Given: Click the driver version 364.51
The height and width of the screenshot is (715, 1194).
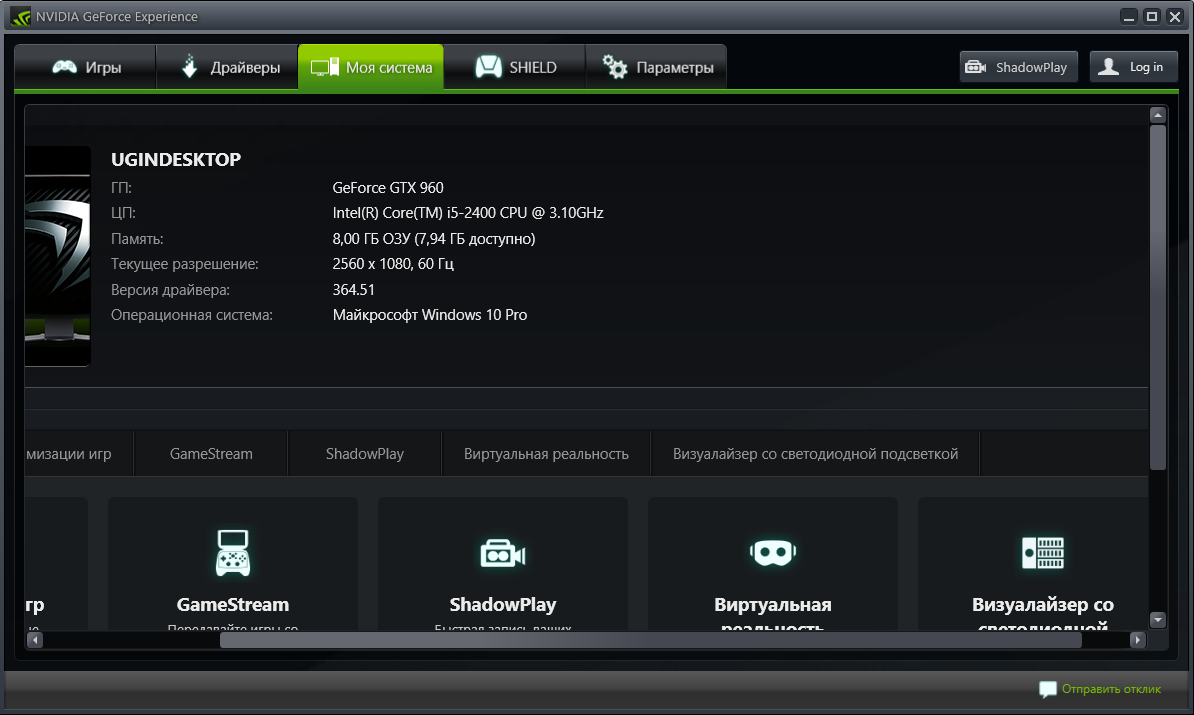Looking at the screenshot, I should tap(354, 289).
